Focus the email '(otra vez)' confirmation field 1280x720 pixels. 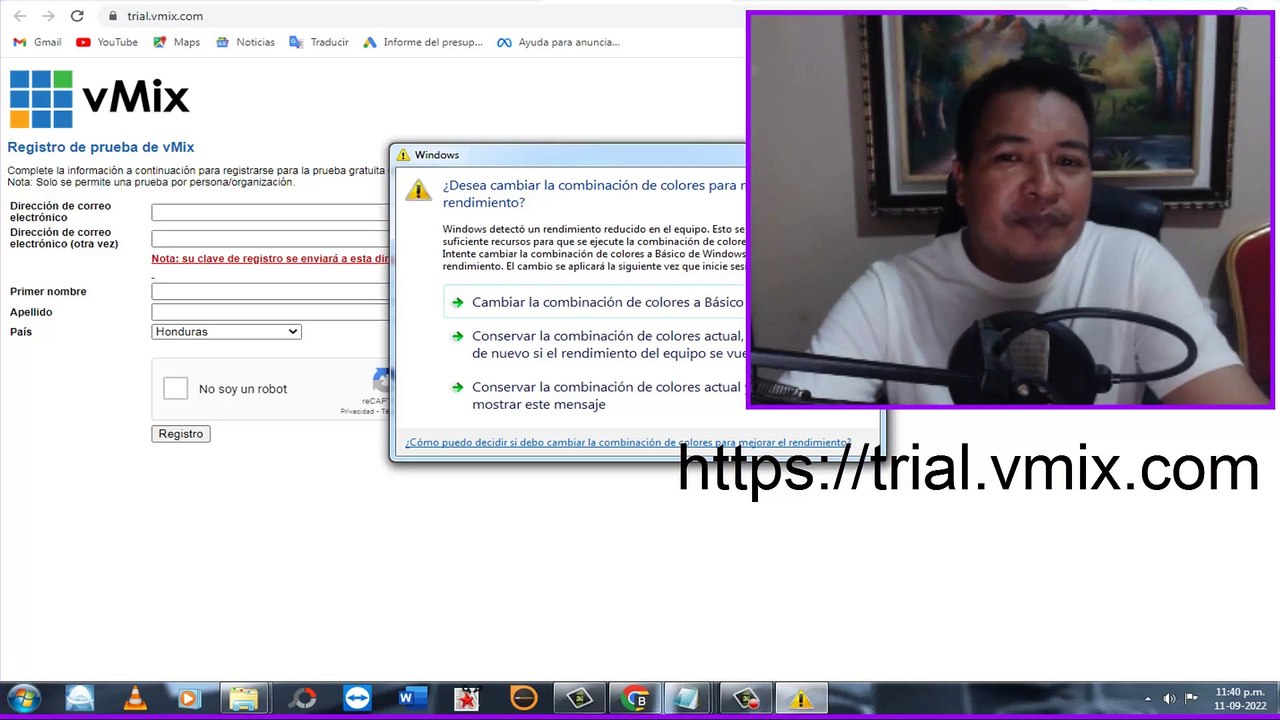coord(270,238)
